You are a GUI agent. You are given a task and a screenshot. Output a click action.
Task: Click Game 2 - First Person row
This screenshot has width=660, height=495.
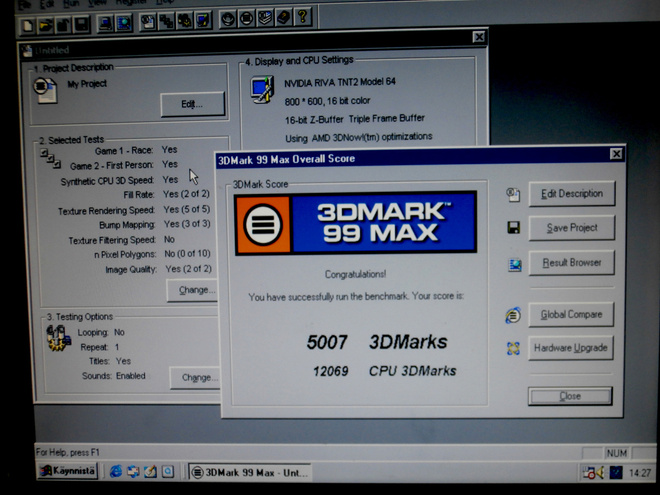point(124,165)
